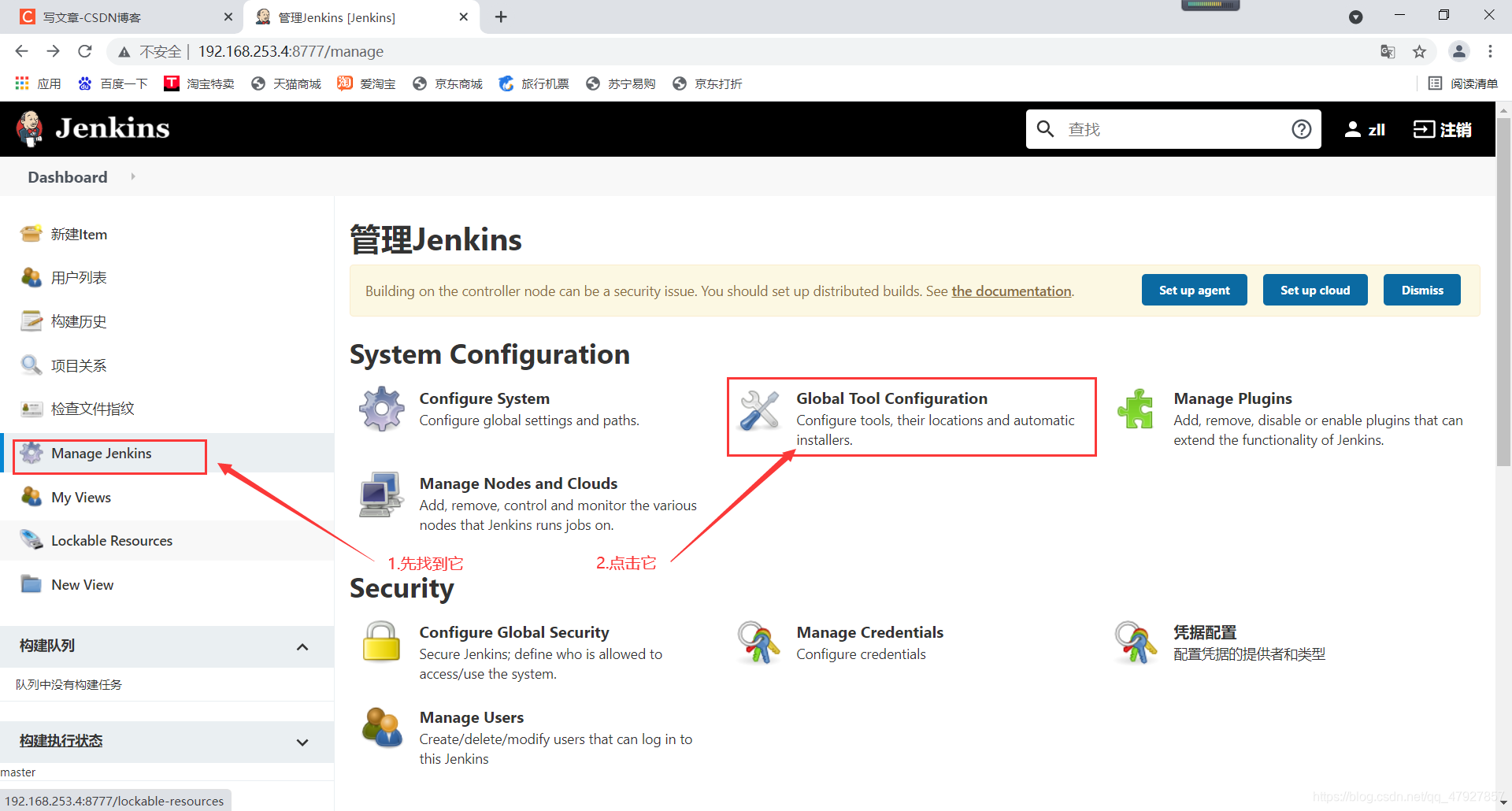Click the Configure System gear icon
Viewport: 1512px width, 811px height.
tap(382, 409)
